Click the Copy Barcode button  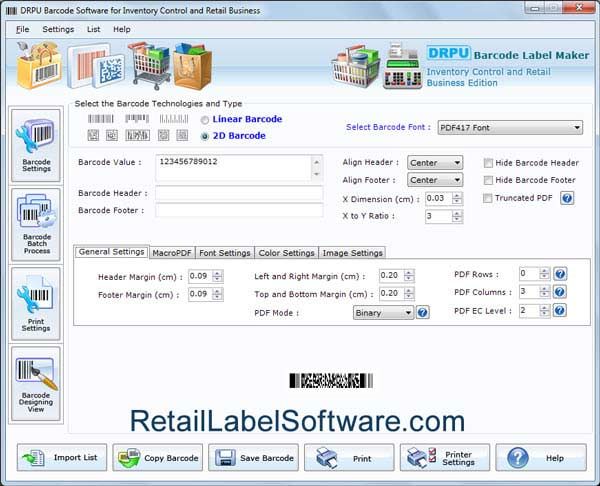[x=158, y=458]
